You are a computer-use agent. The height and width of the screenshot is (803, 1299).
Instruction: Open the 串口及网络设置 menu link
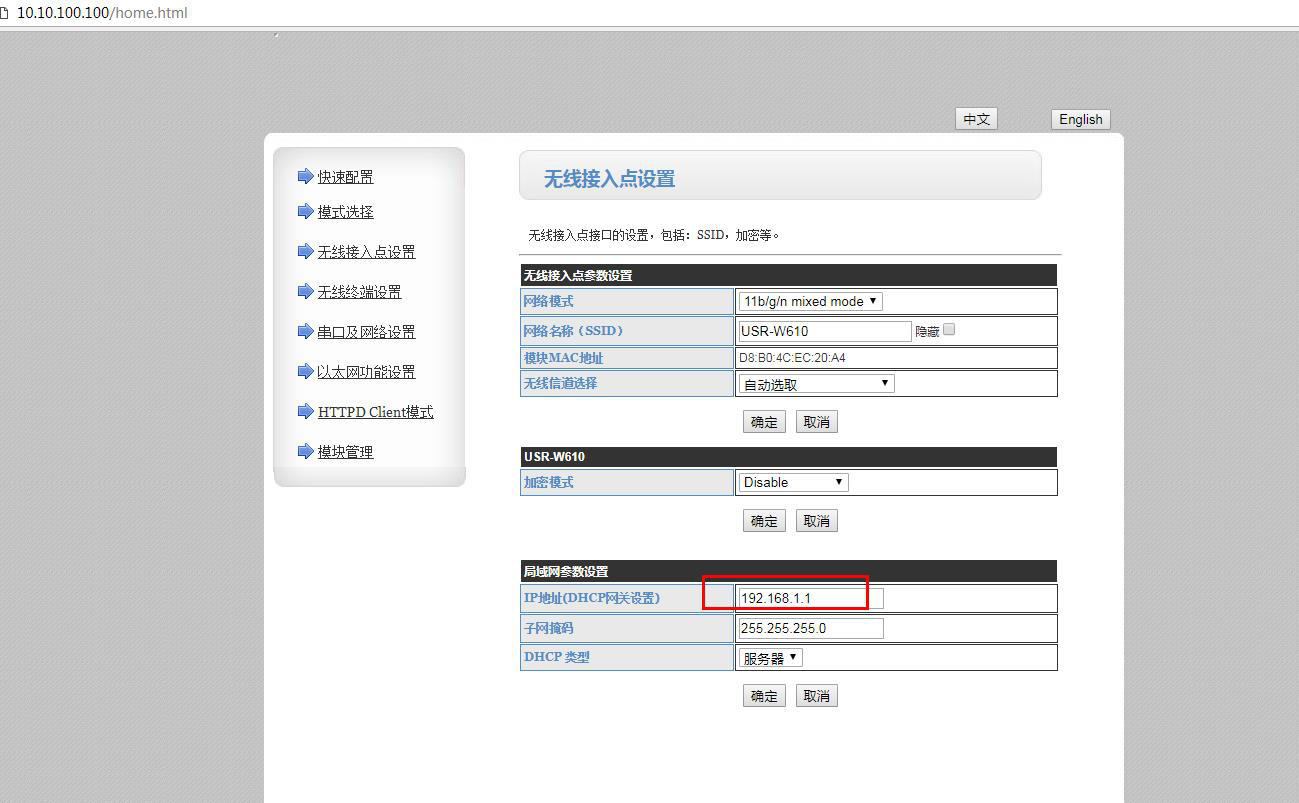(366, 332)
